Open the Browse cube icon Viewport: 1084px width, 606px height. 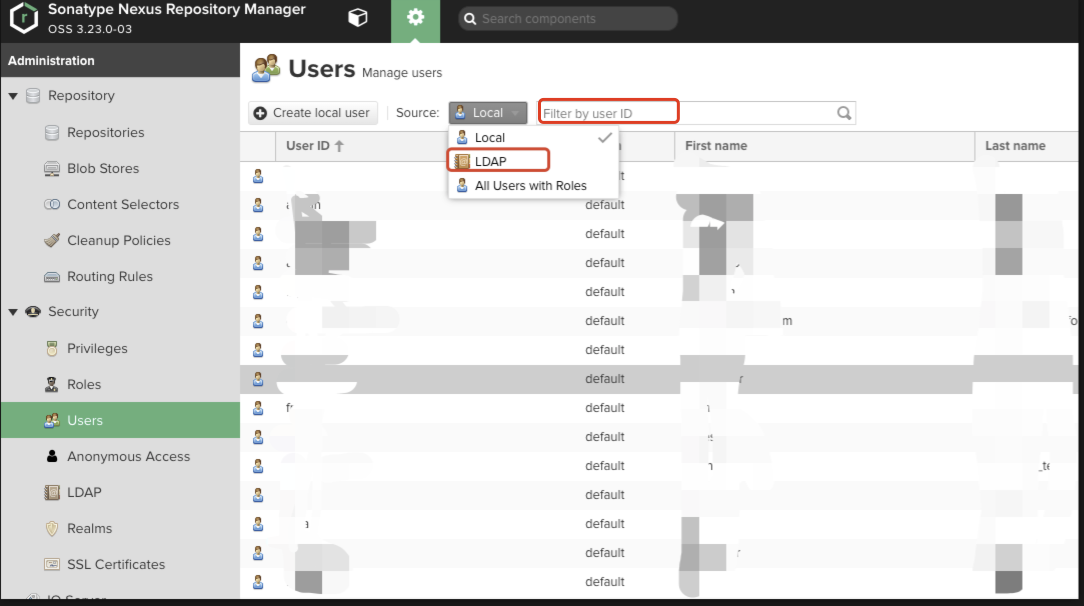(x=357, y=18)
